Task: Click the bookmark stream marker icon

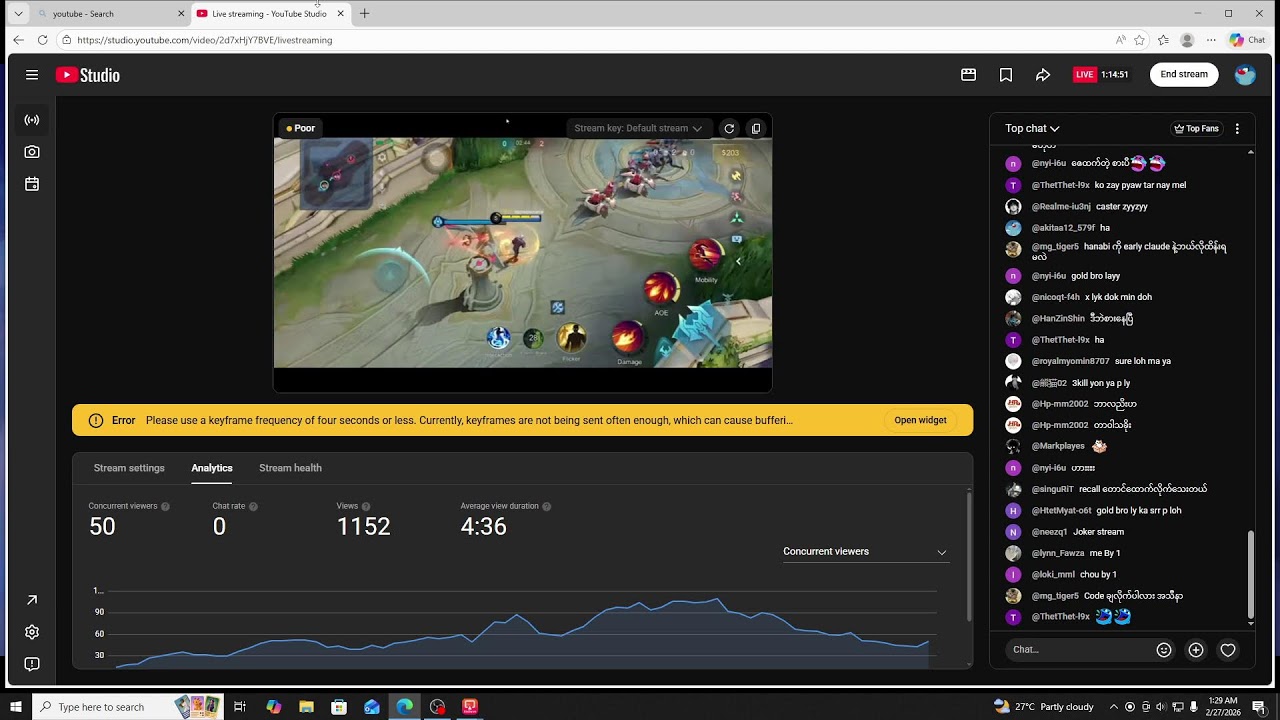Action: click(1006, 75)
